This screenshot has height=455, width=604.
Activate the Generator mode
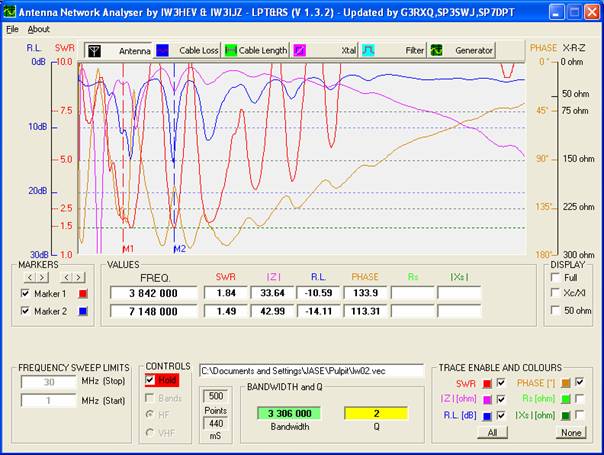437,50
